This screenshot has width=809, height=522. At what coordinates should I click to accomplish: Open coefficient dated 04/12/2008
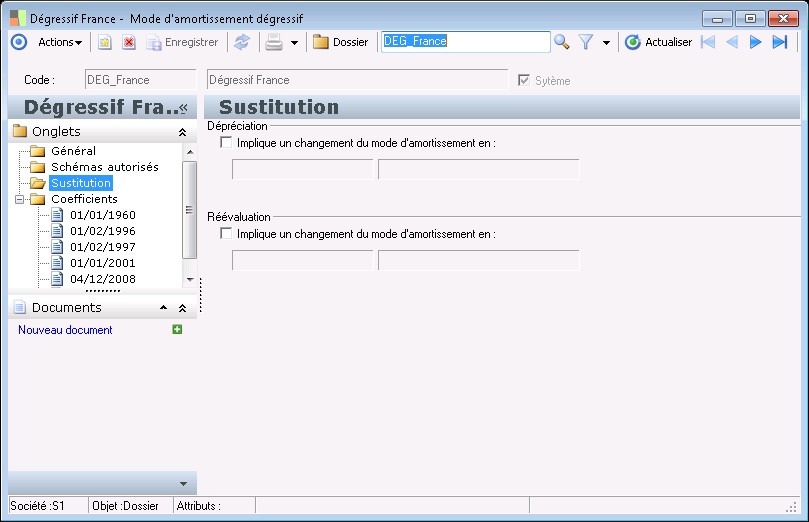(x=103, y=279)
